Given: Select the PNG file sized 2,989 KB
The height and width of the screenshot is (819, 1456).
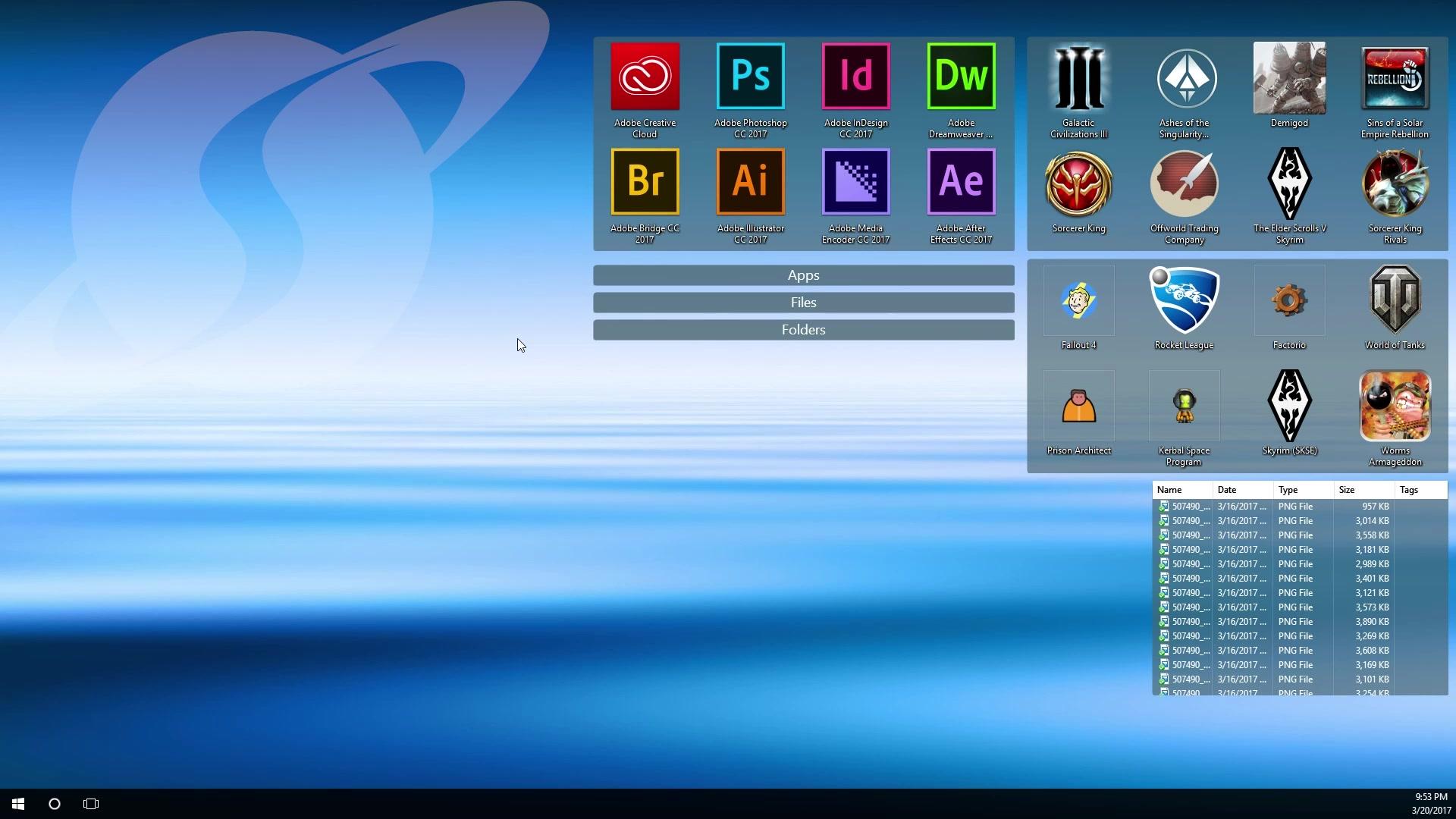Looking at the screenshot, I should 1300,564.
